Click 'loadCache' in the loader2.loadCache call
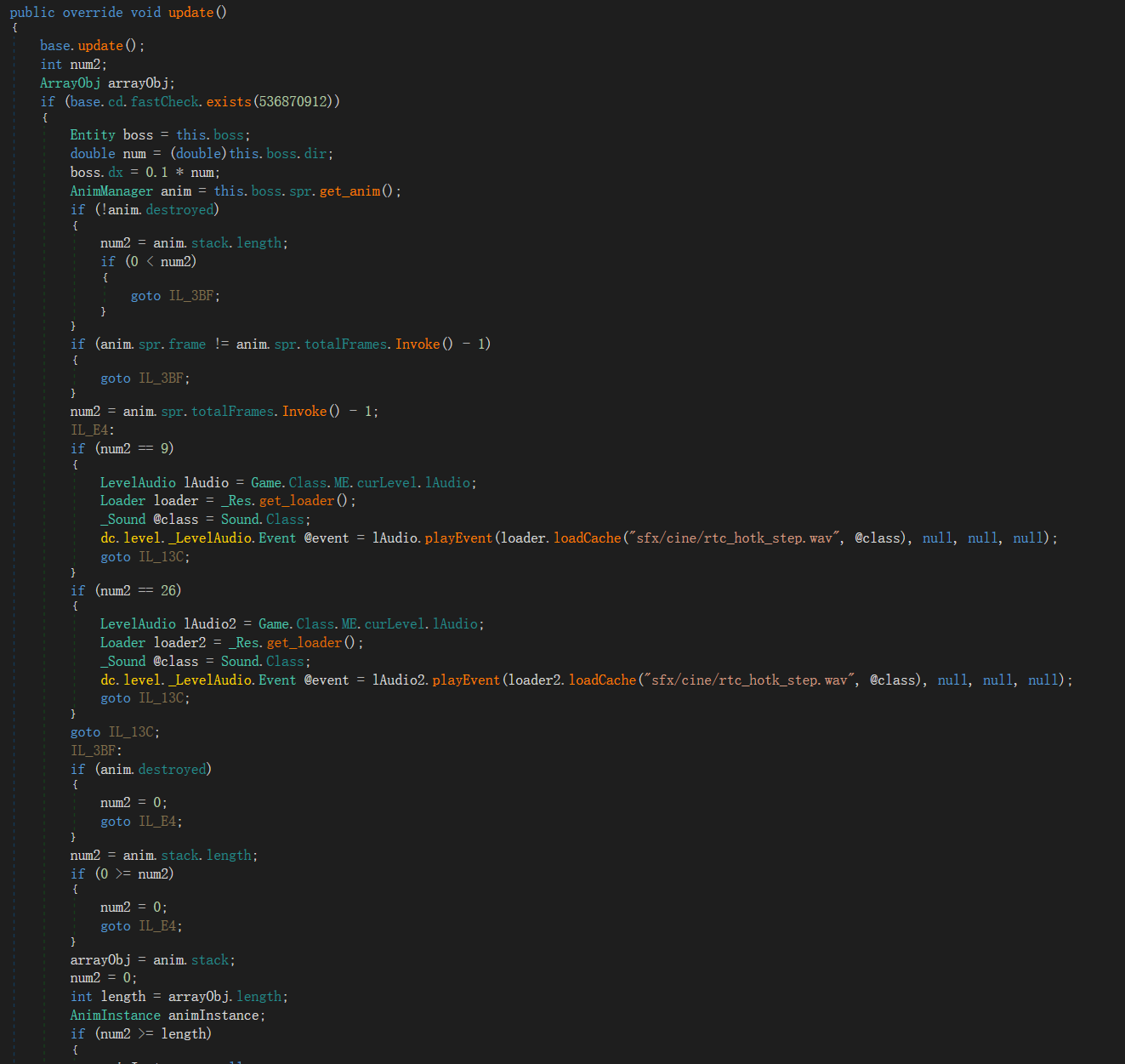The image size is (1125, 1064). click(602, 680)
